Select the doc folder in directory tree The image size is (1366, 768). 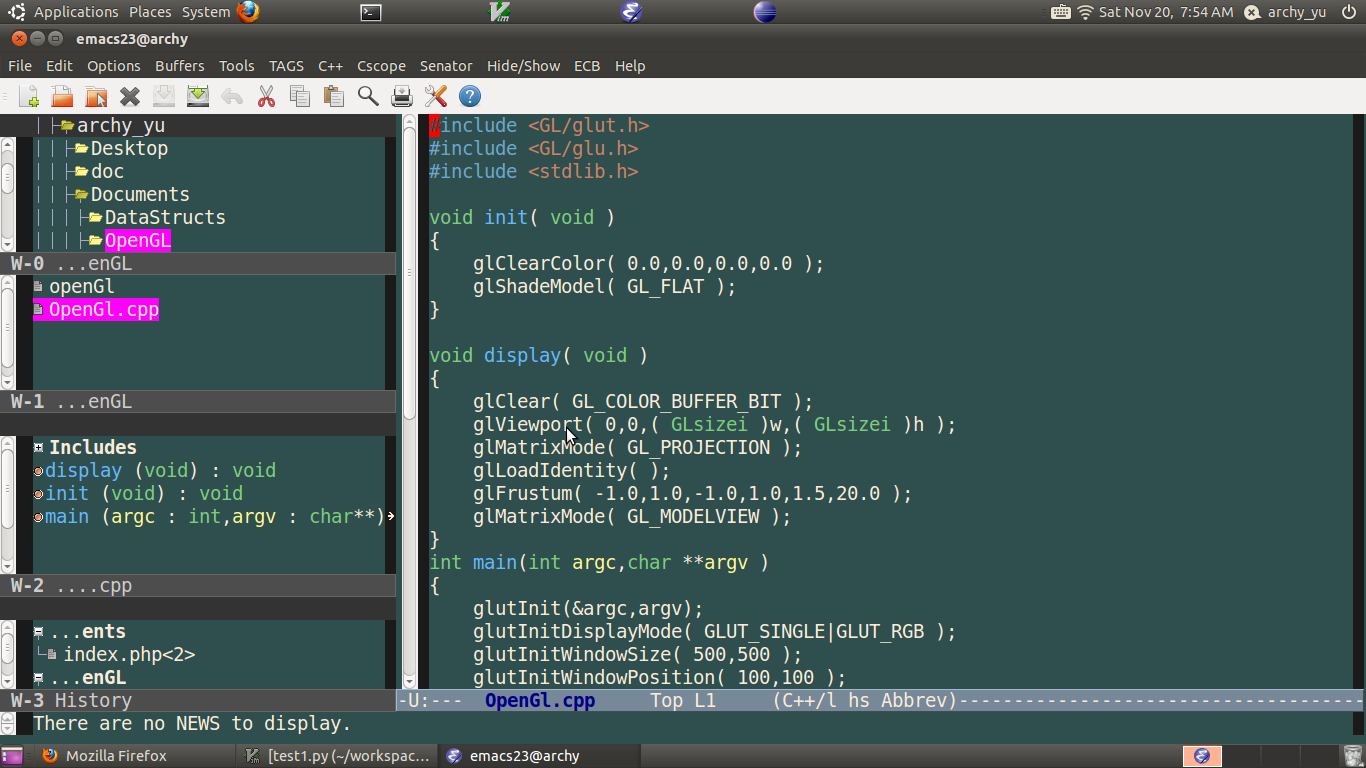coord(107,171)
